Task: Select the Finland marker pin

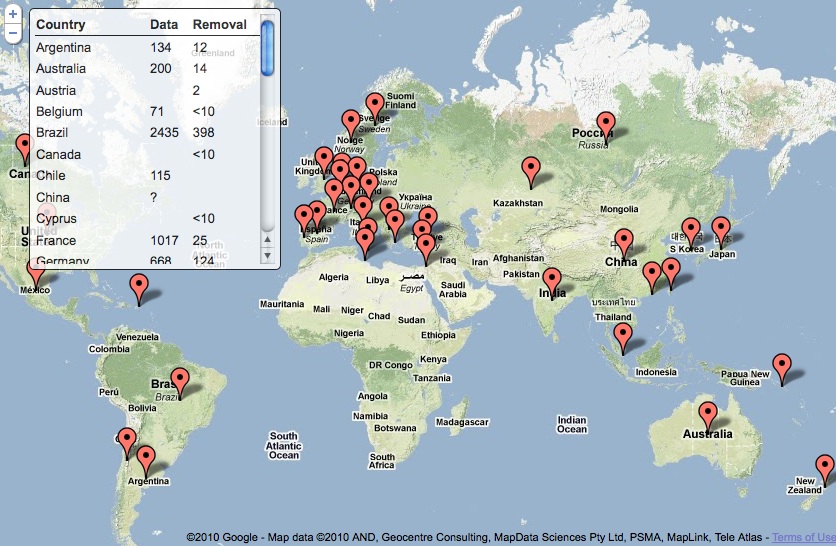Action: [x=375, y=104]
